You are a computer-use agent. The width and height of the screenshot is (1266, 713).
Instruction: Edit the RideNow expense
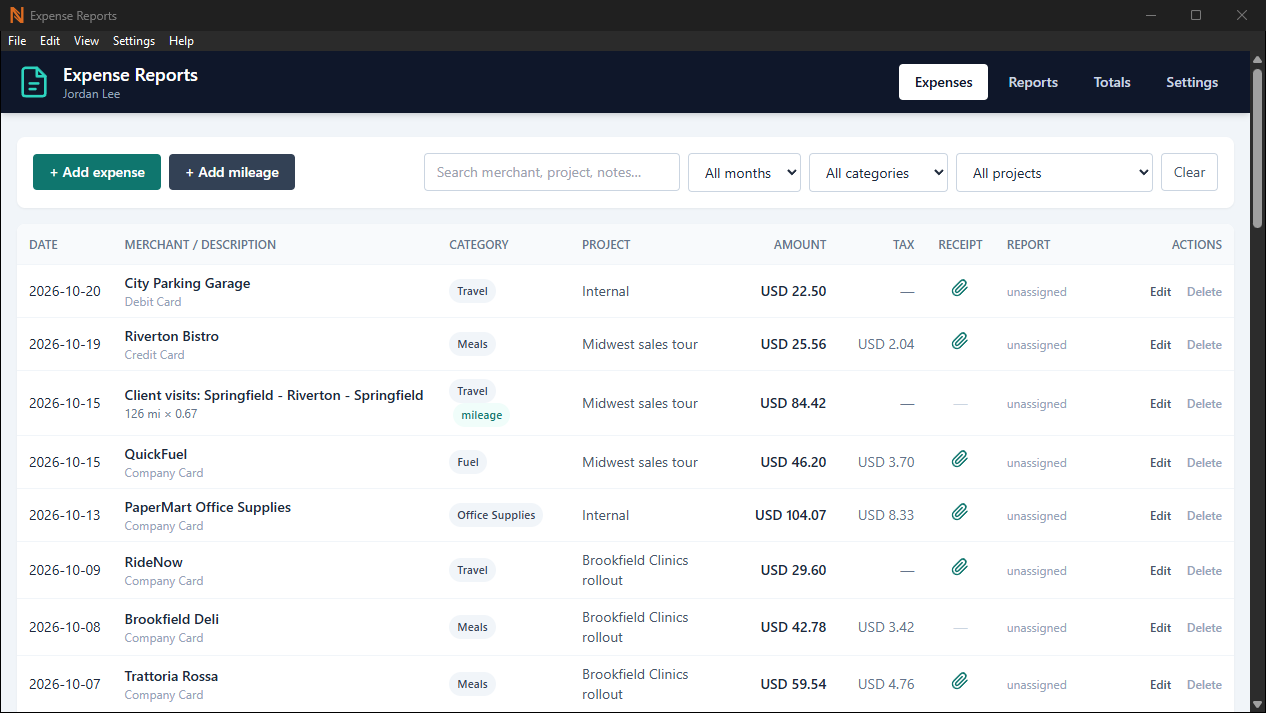coord(1160,571)
